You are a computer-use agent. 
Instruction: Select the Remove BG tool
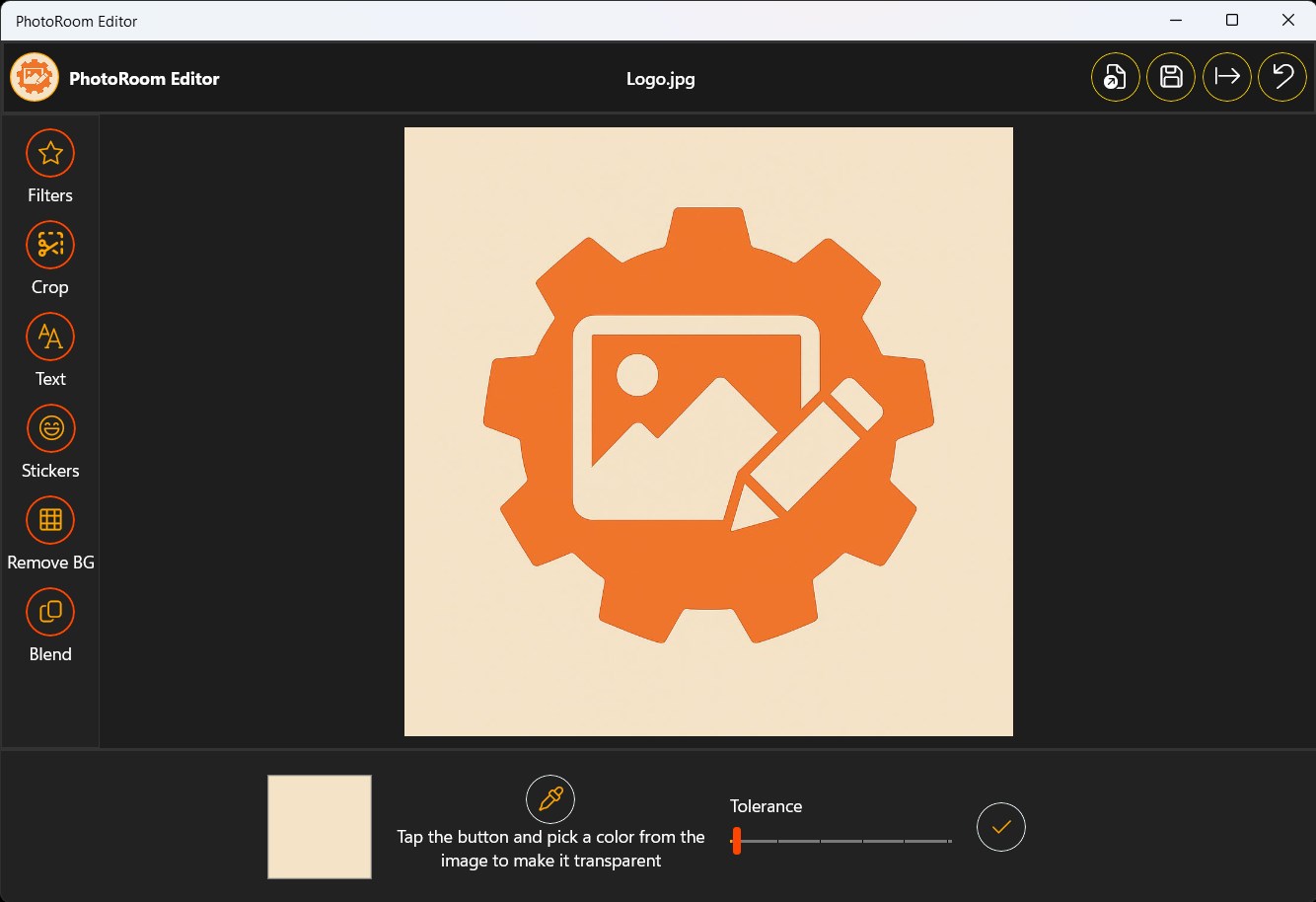tap(50, 520)
